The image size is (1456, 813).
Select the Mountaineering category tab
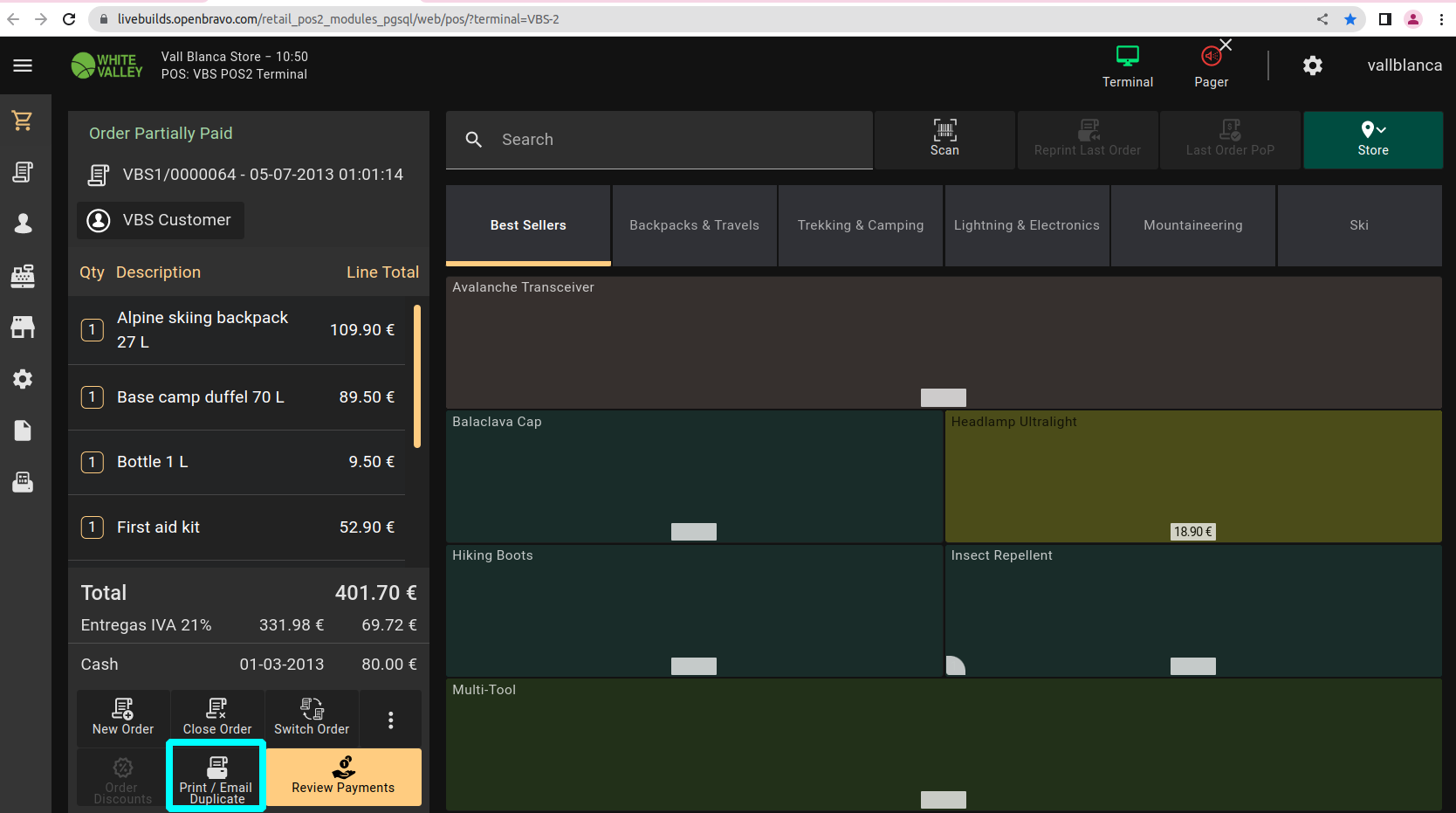(1192, 225)
